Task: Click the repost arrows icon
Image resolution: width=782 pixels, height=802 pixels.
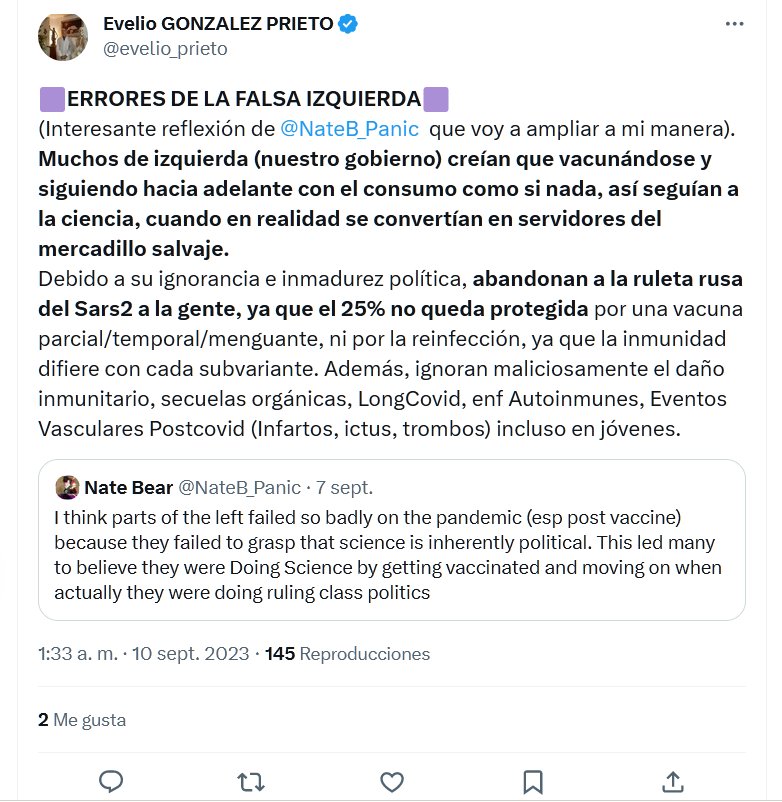Action: pos(252,780)
